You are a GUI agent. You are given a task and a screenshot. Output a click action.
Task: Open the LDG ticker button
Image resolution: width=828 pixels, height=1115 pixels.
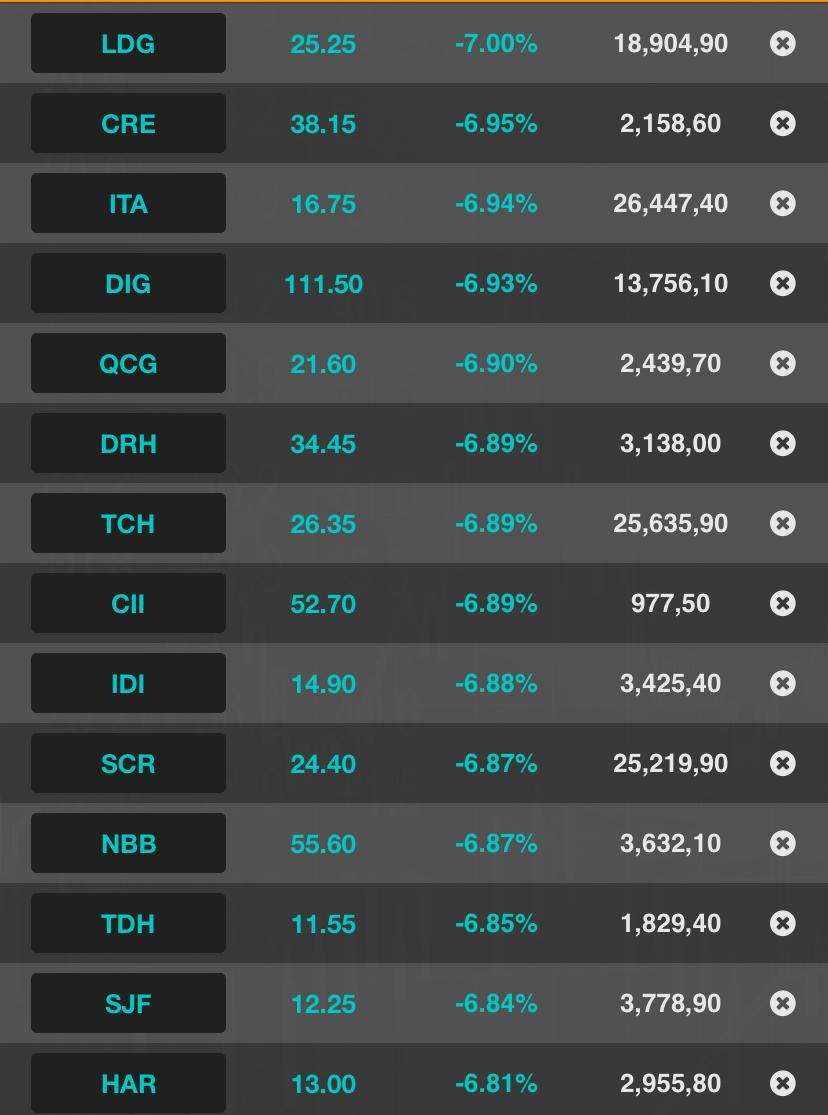click(x=128, y=43)
